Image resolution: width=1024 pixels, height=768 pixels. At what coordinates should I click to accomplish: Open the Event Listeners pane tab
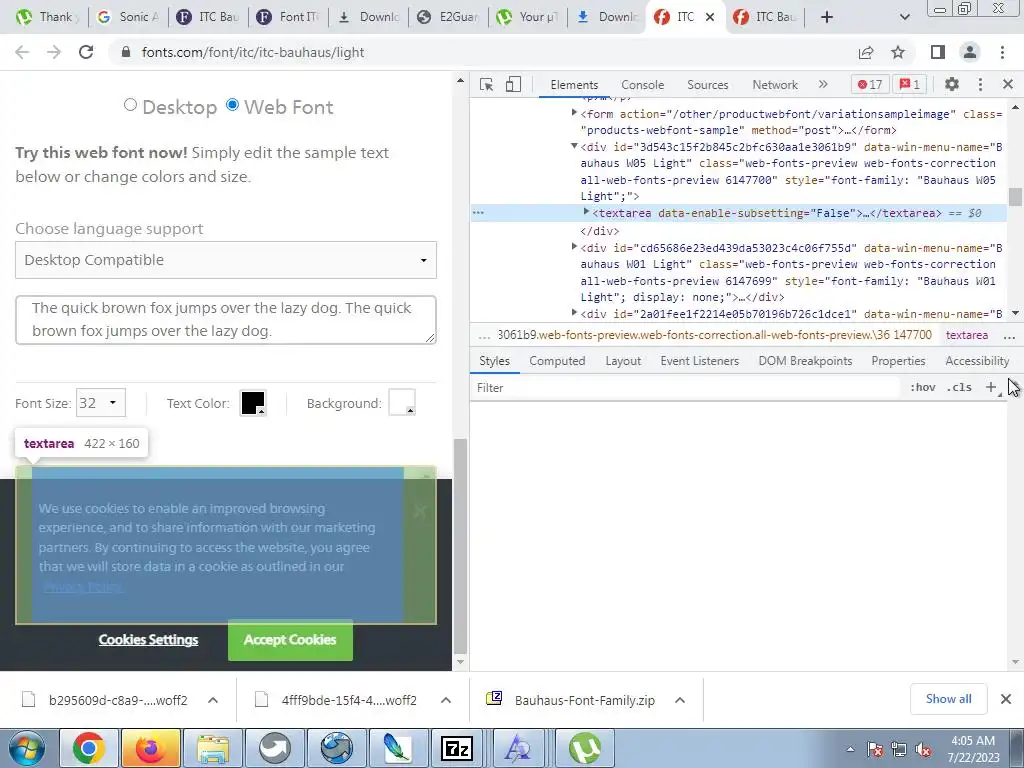click(x=699, y=361)
